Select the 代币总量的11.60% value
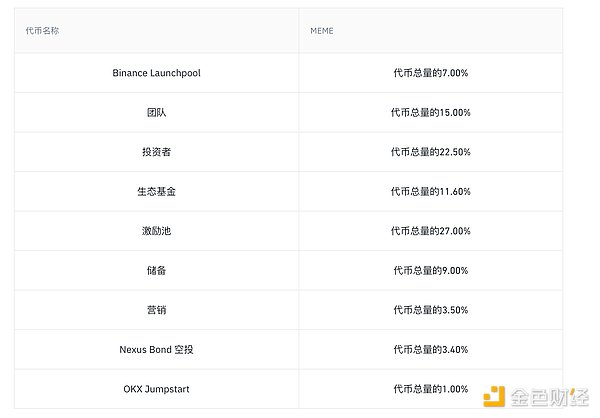This screenshot has width=600, height=418. [x=430, y=191]
